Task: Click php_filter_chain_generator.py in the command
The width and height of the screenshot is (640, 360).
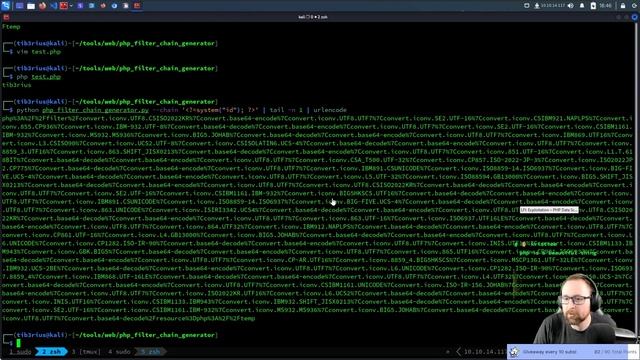Action: pos(96,110)
